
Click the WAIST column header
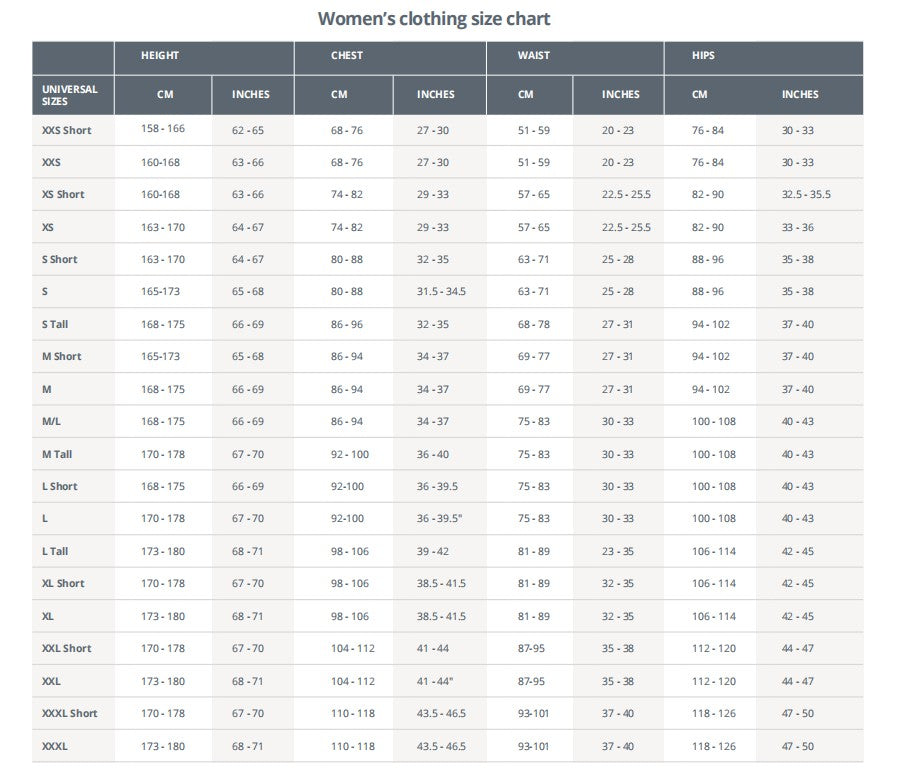click(x=533, y=56)
